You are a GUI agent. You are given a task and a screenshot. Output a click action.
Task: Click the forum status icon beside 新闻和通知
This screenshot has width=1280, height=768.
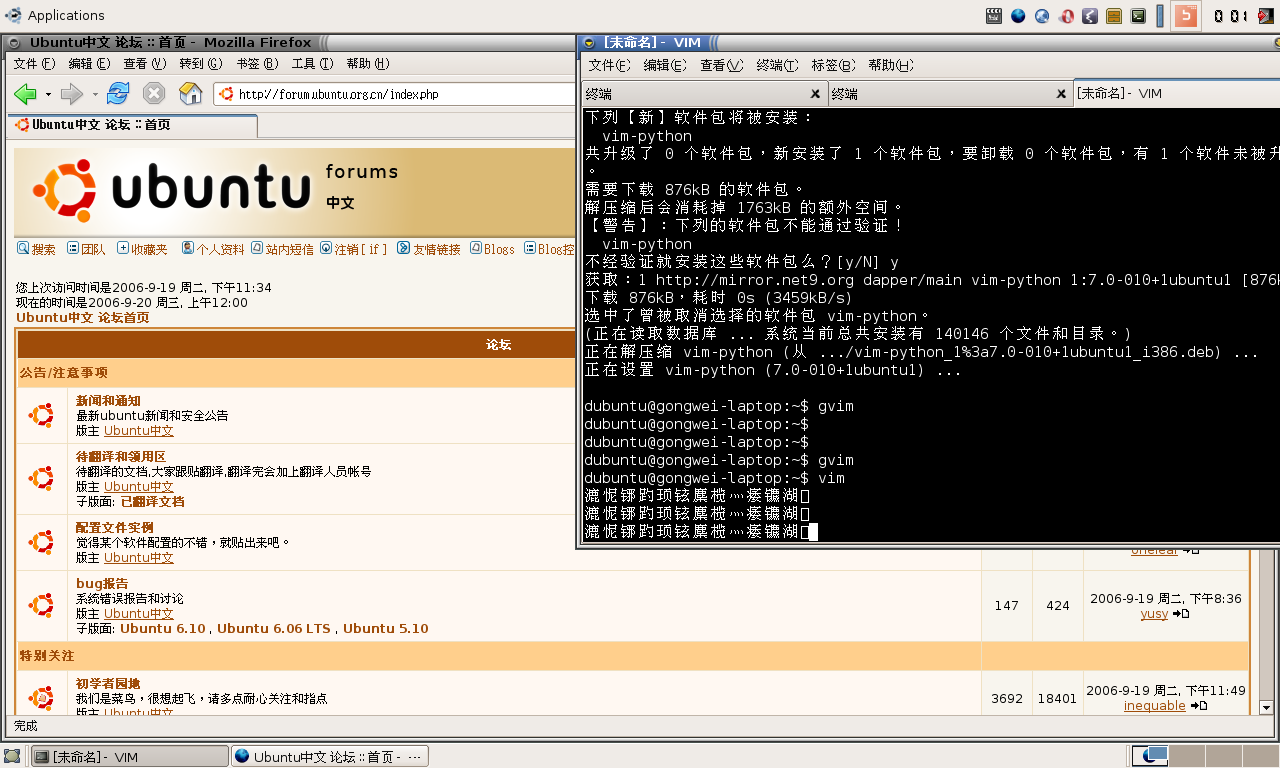tap(41, 415)
